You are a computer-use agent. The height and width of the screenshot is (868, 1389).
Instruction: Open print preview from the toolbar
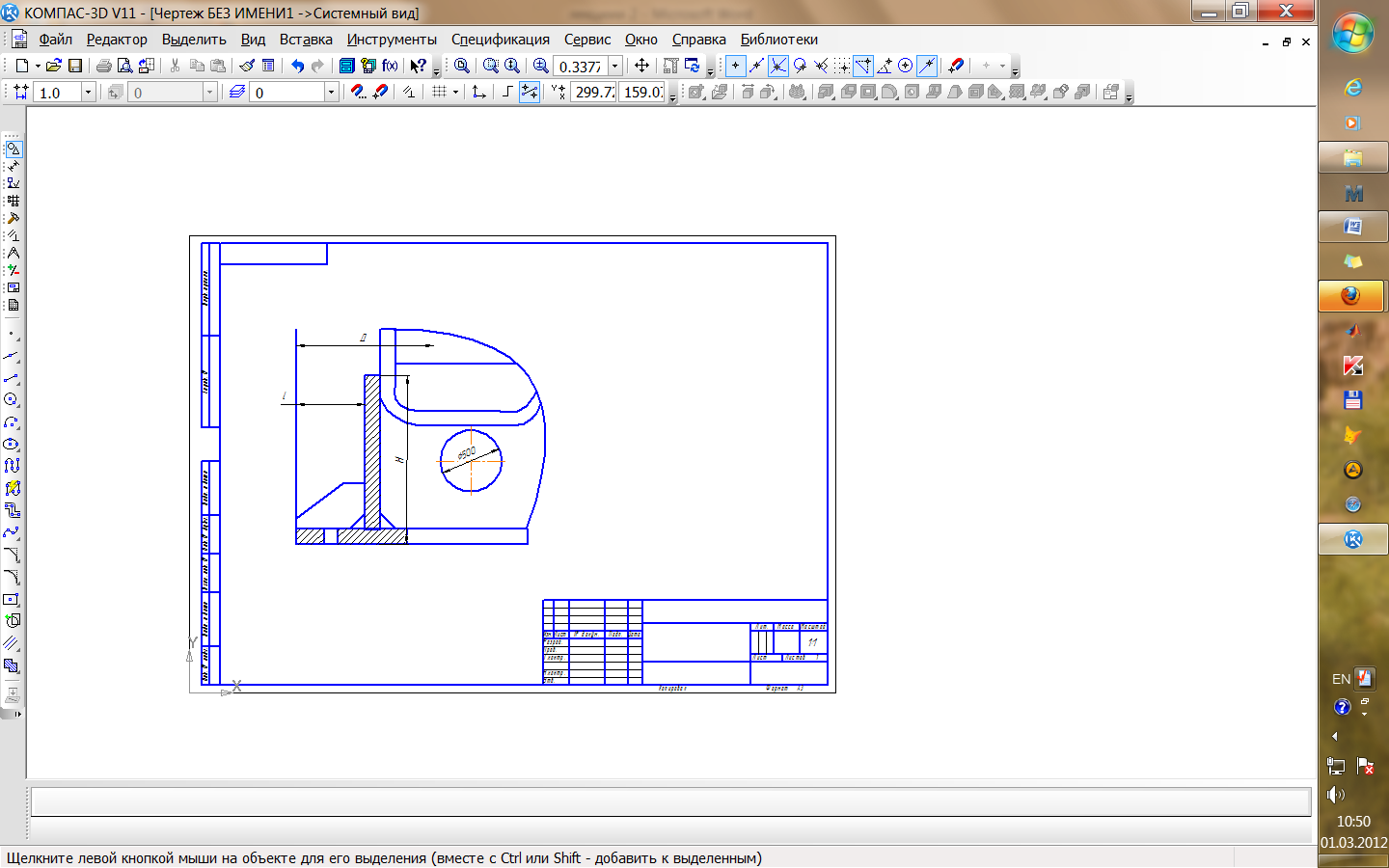pyautogui.click(x=124, y=66)
